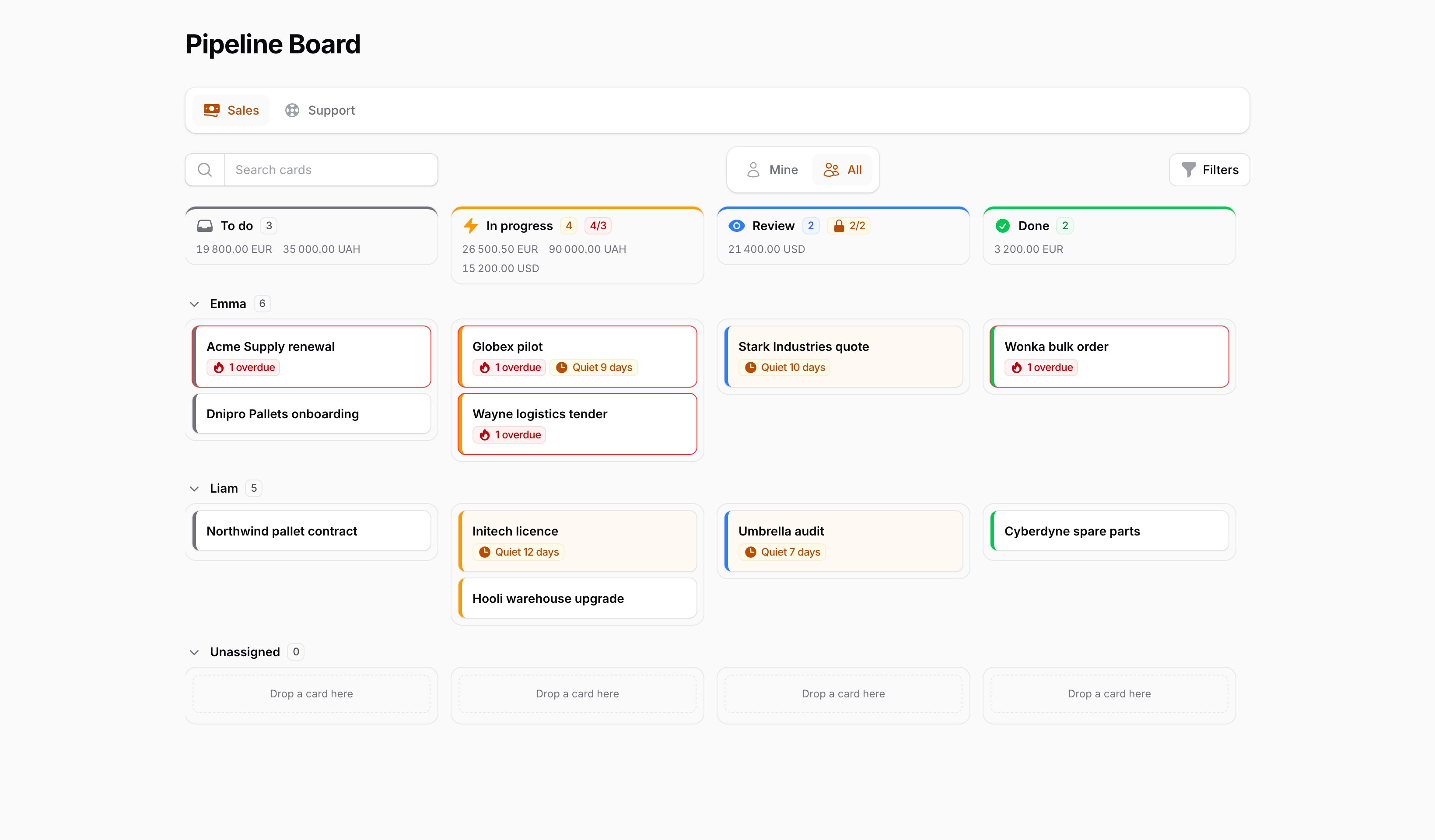
Task: Open the Hooli warehouse upgrade card
Action: coord(577,598)
